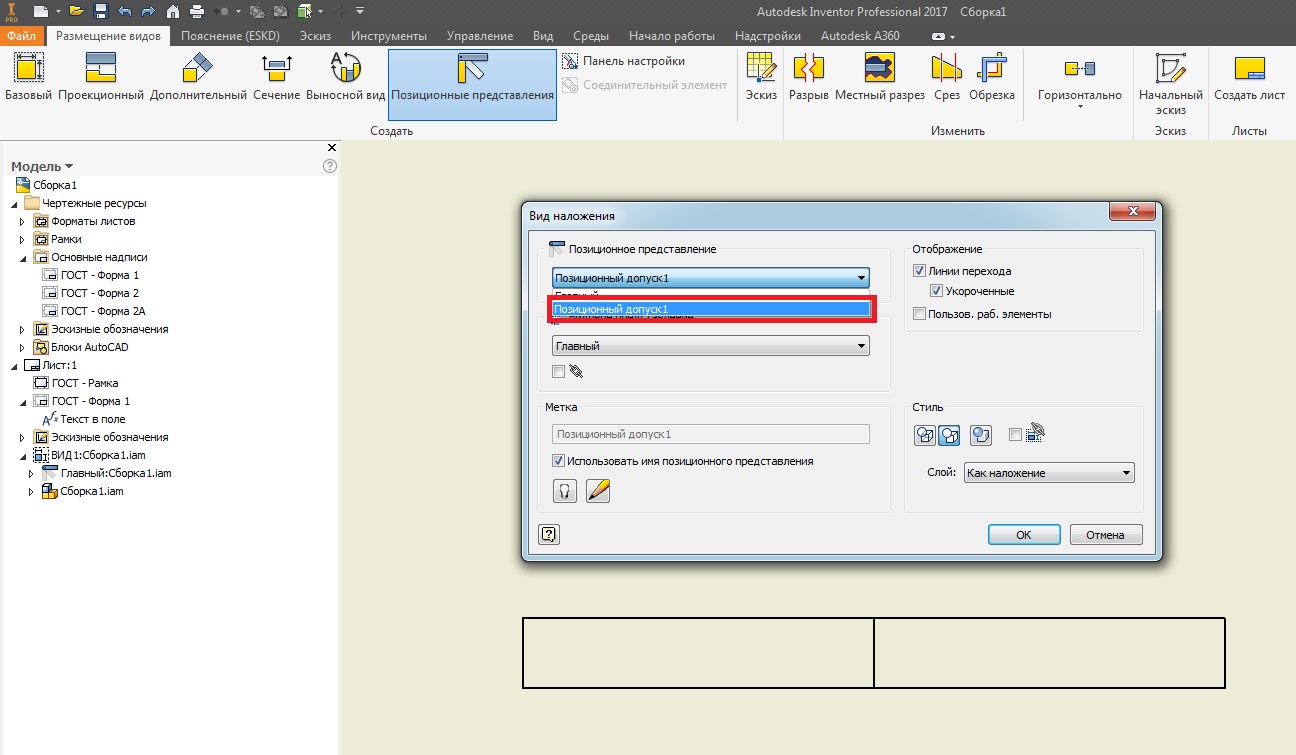Click the Save icon in quick access

point(101,11)
